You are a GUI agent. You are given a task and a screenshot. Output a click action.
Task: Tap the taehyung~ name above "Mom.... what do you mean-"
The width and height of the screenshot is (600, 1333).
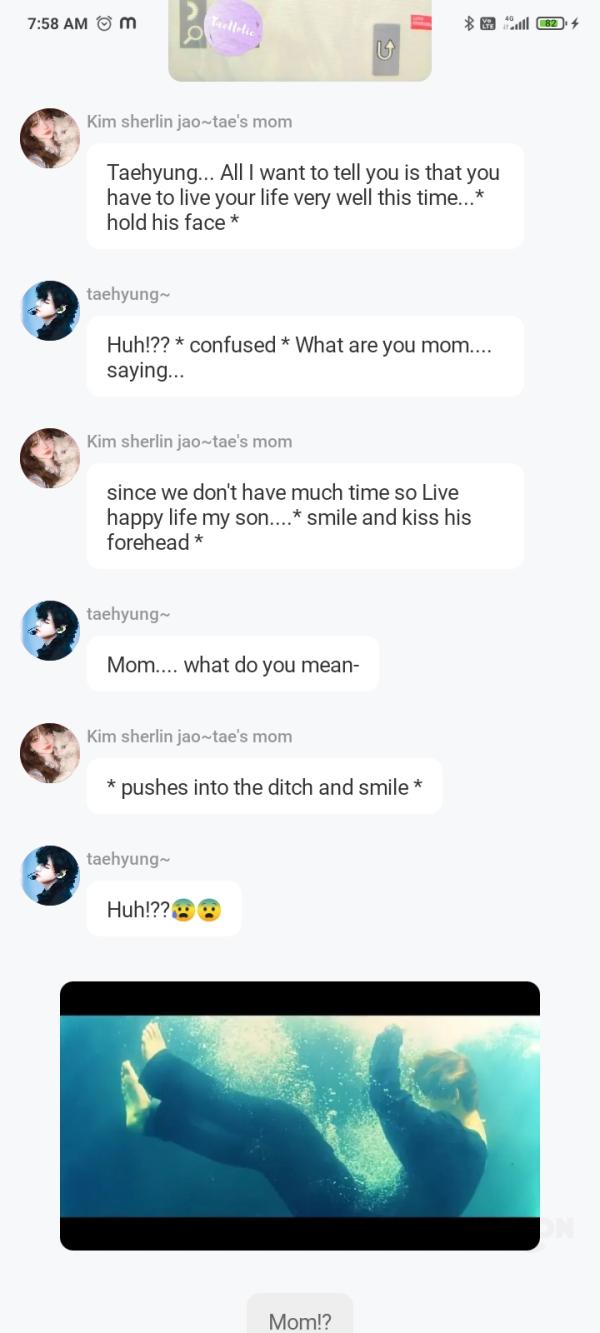[x=129, y=614]
